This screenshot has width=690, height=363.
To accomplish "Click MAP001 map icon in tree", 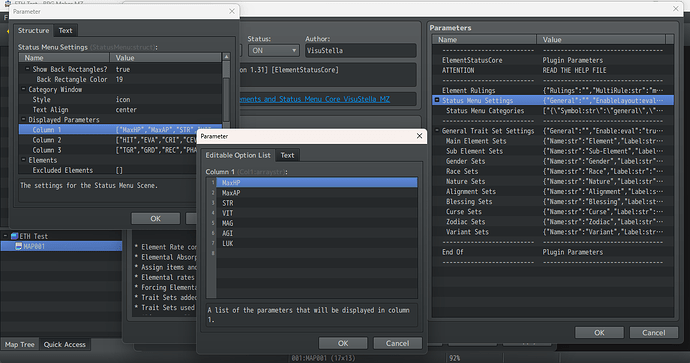I will coord(18,246).
